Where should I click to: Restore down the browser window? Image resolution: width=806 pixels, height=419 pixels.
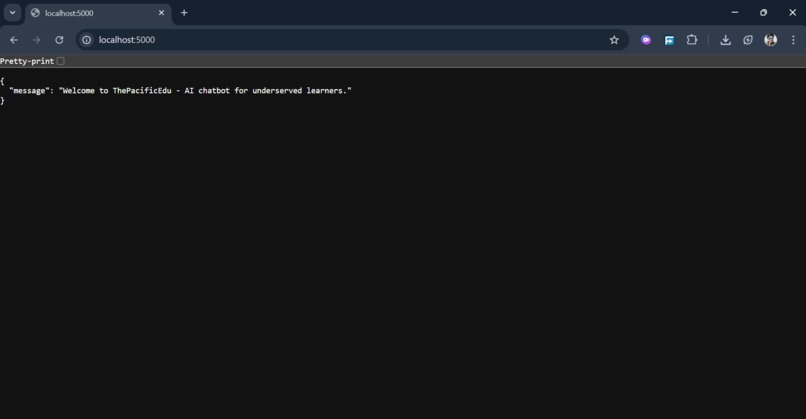point(763,12)
